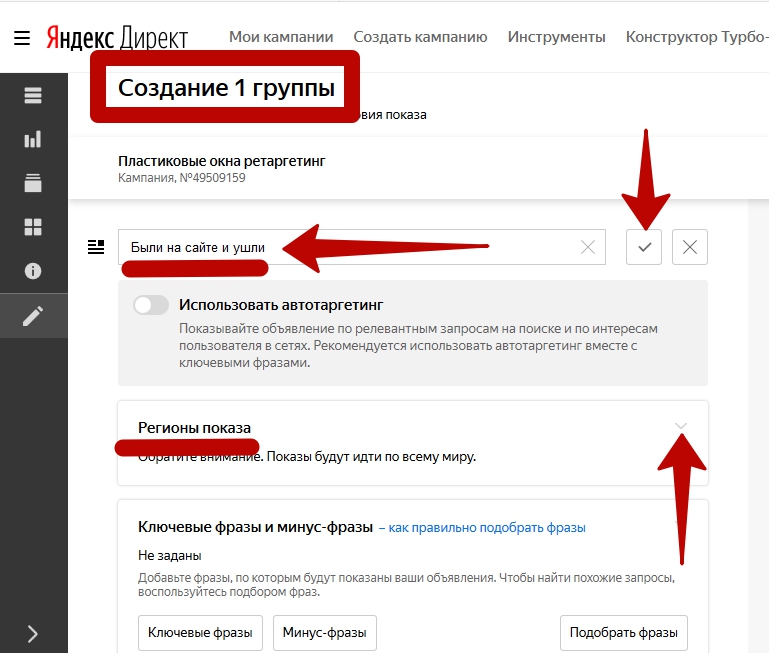Click the group name input field
Viewport: 769px width, 653px height.
(x=361, y=247)
